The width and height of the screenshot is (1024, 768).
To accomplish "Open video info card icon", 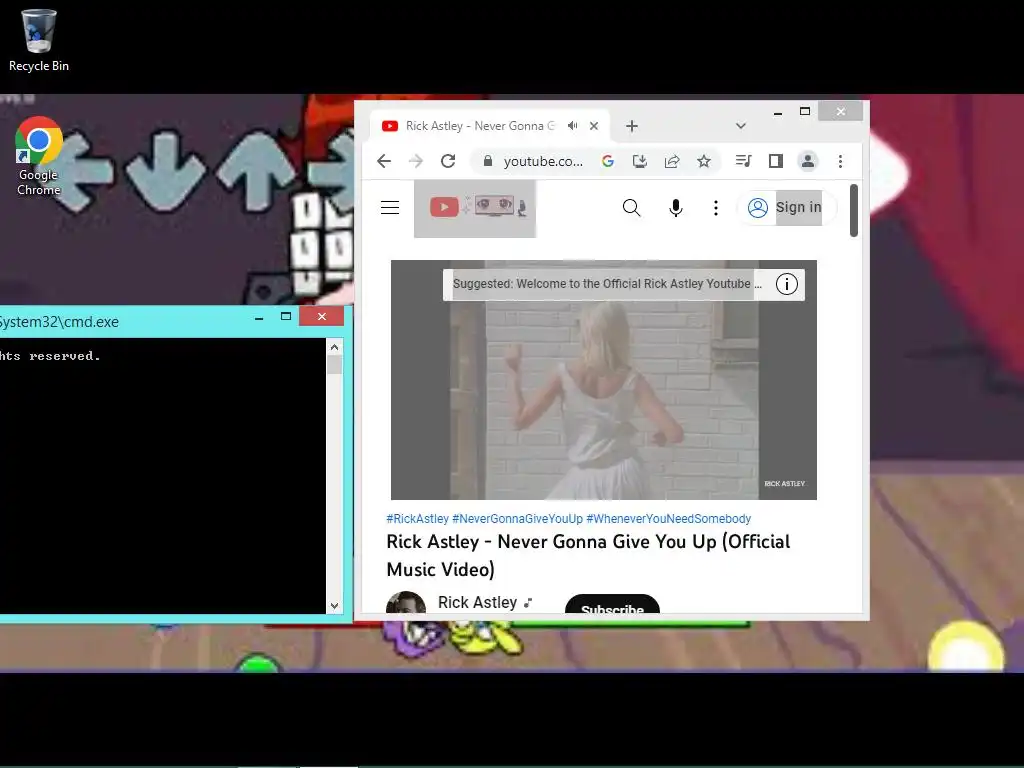I will click(x=787, y=284).
